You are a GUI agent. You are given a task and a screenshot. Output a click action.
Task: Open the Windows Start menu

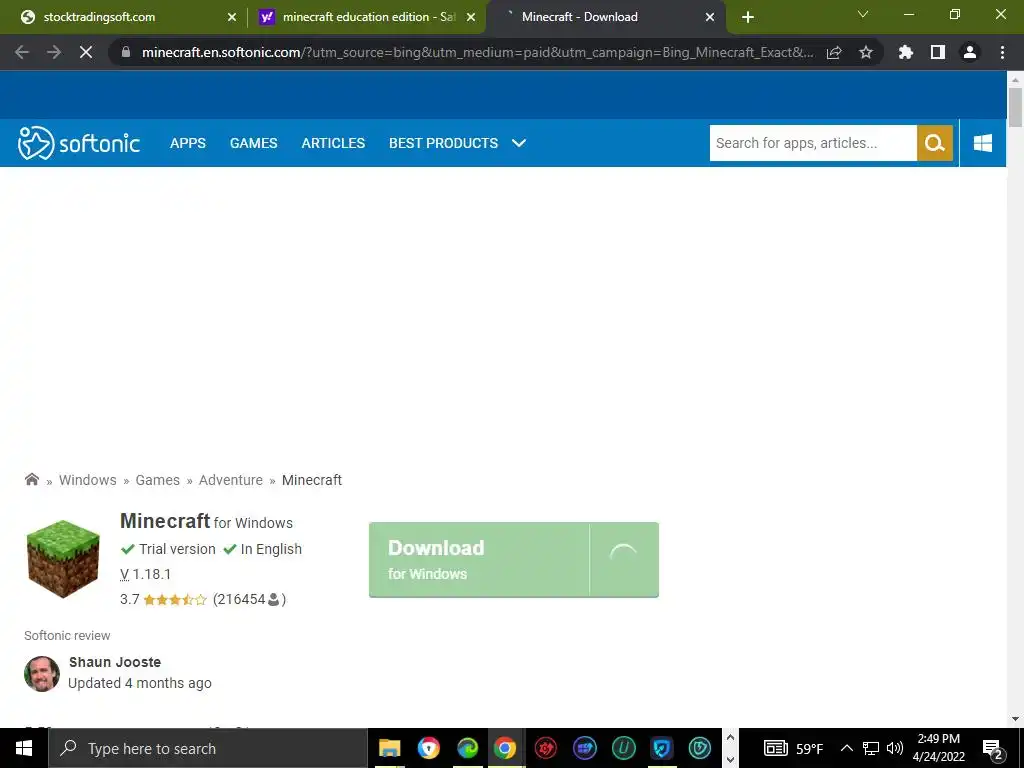[x=24, y=748]
